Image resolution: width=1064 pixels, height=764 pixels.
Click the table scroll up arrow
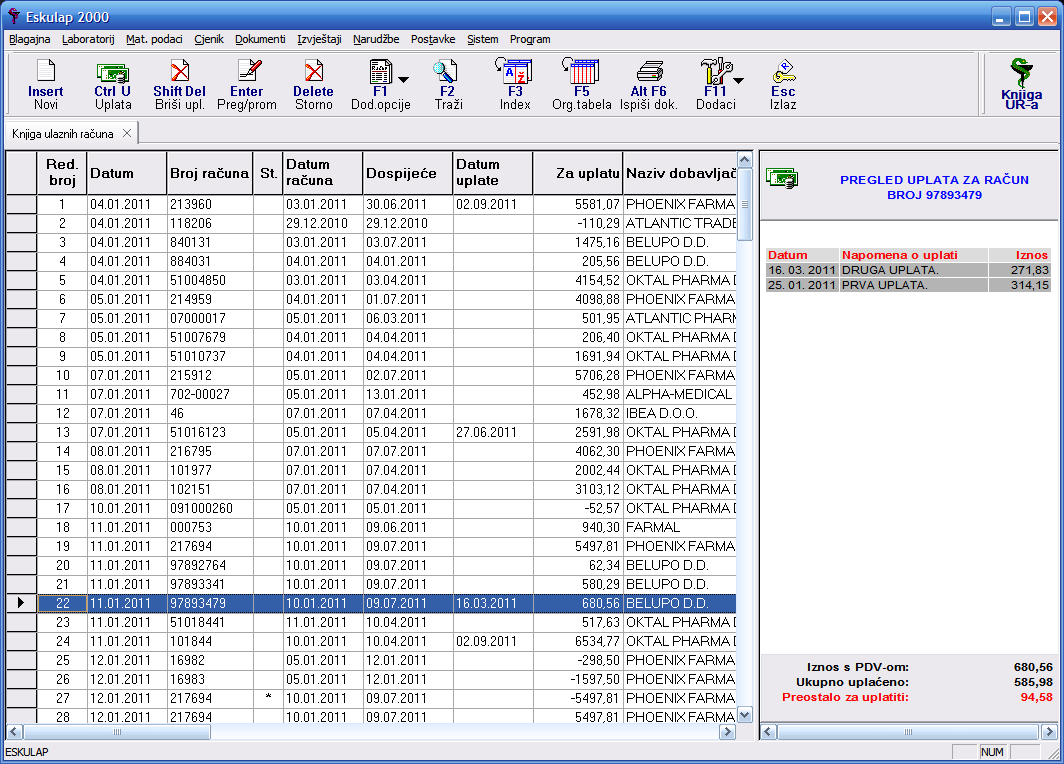click(x=744, y=160)
